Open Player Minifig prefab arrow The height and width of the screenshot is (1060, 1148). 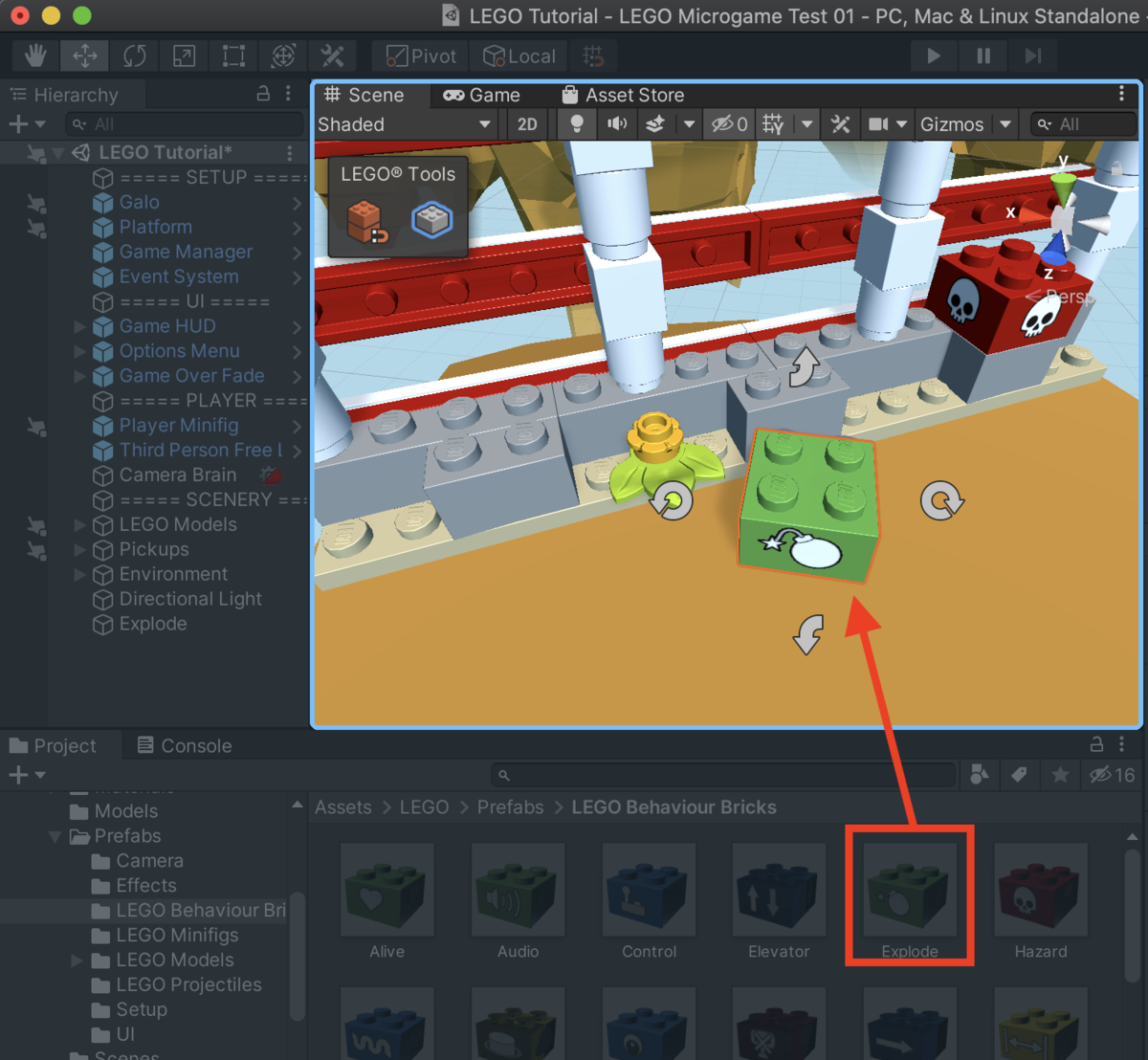pyautogui.click(x=298, y=426)
